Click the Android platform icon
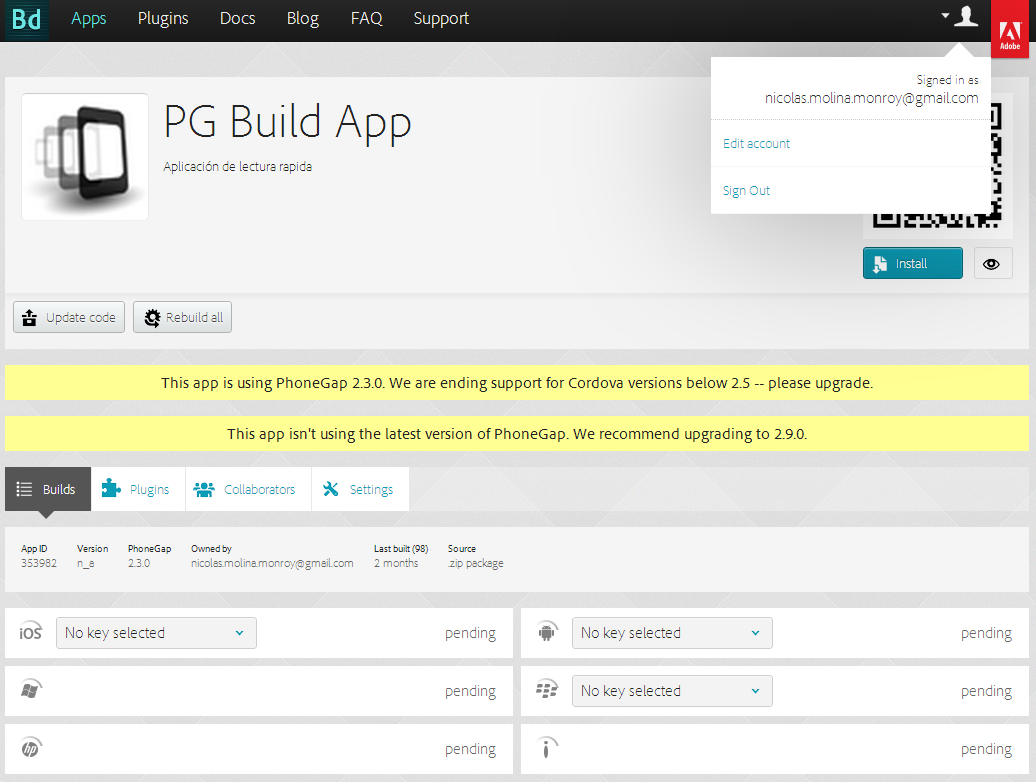 548,631
